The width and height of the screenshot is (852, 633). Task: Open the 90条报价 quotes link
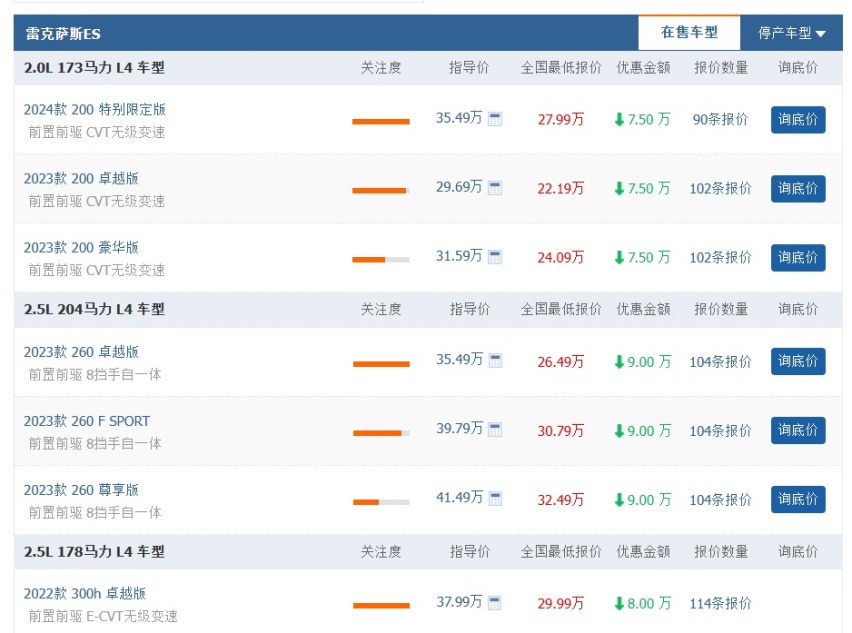point(720,120)
